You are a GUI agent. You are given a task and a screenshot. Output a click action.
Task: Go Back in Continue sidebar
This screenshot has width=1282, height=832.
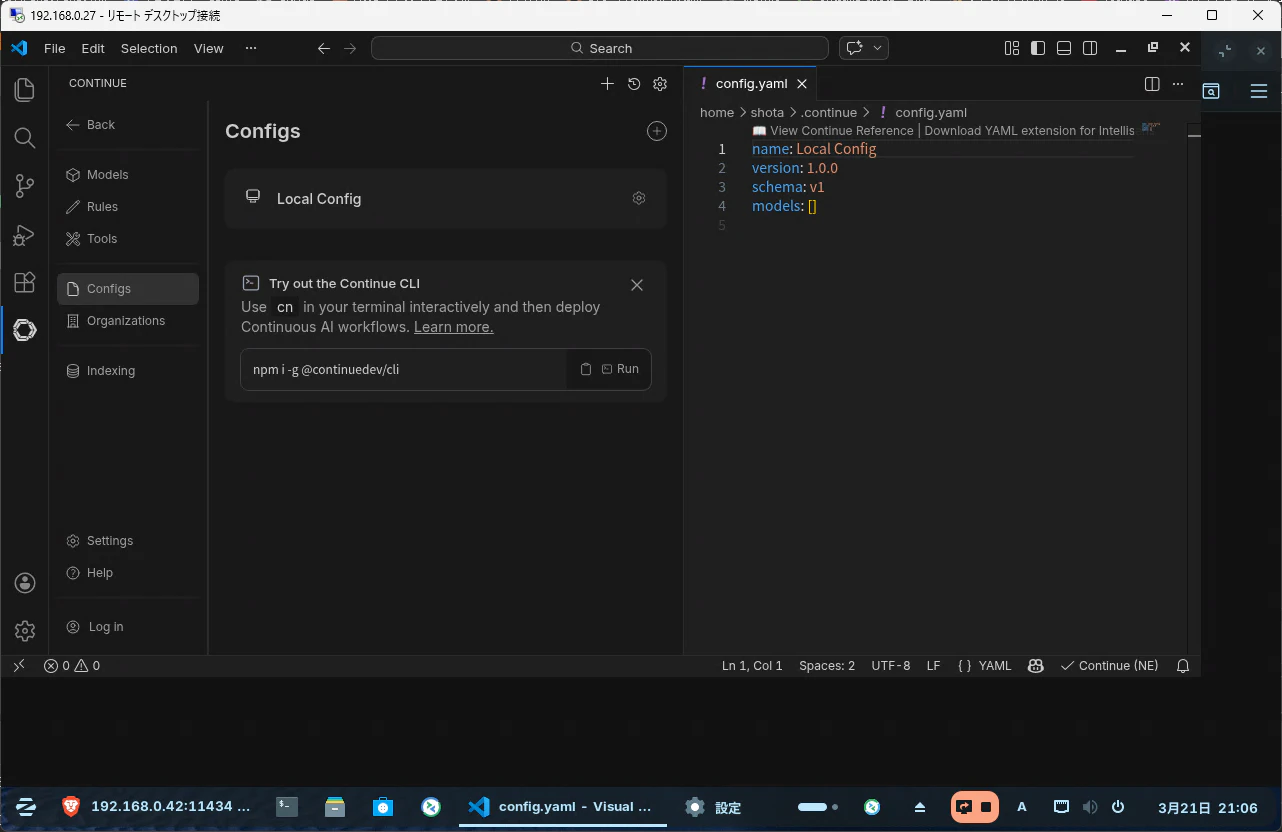90,125
